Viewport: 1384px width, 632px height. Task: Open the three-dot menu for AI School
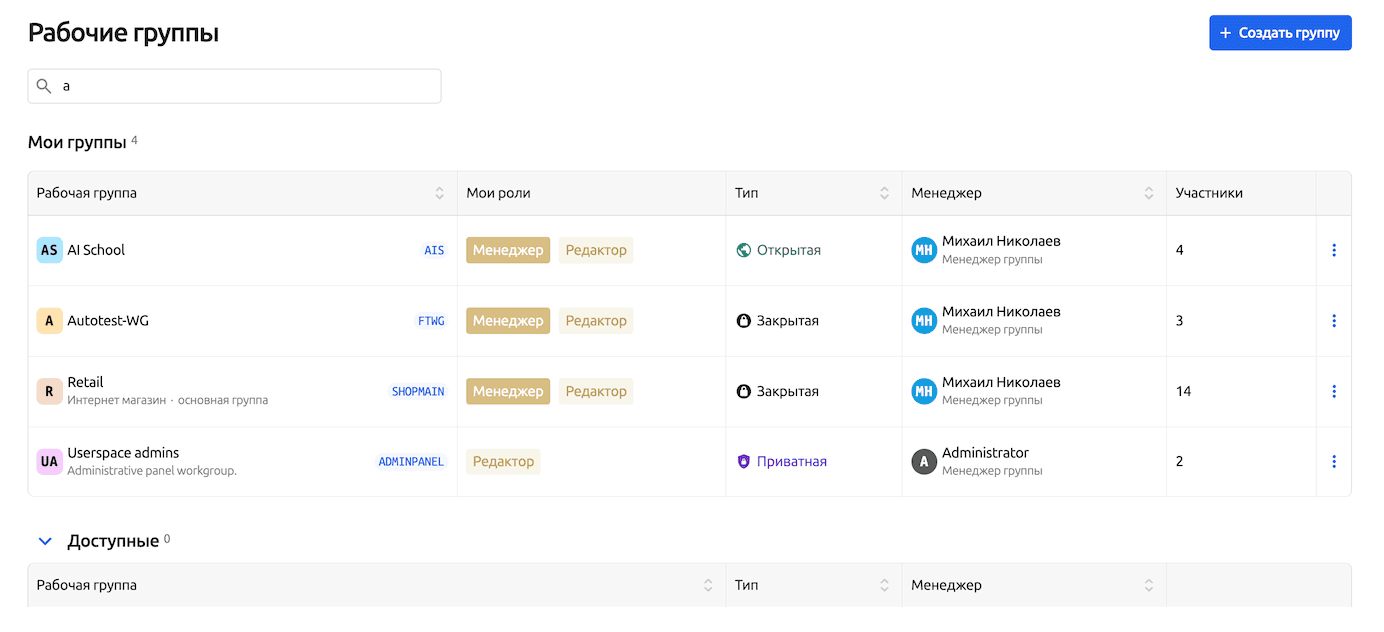coord(1334,250)
